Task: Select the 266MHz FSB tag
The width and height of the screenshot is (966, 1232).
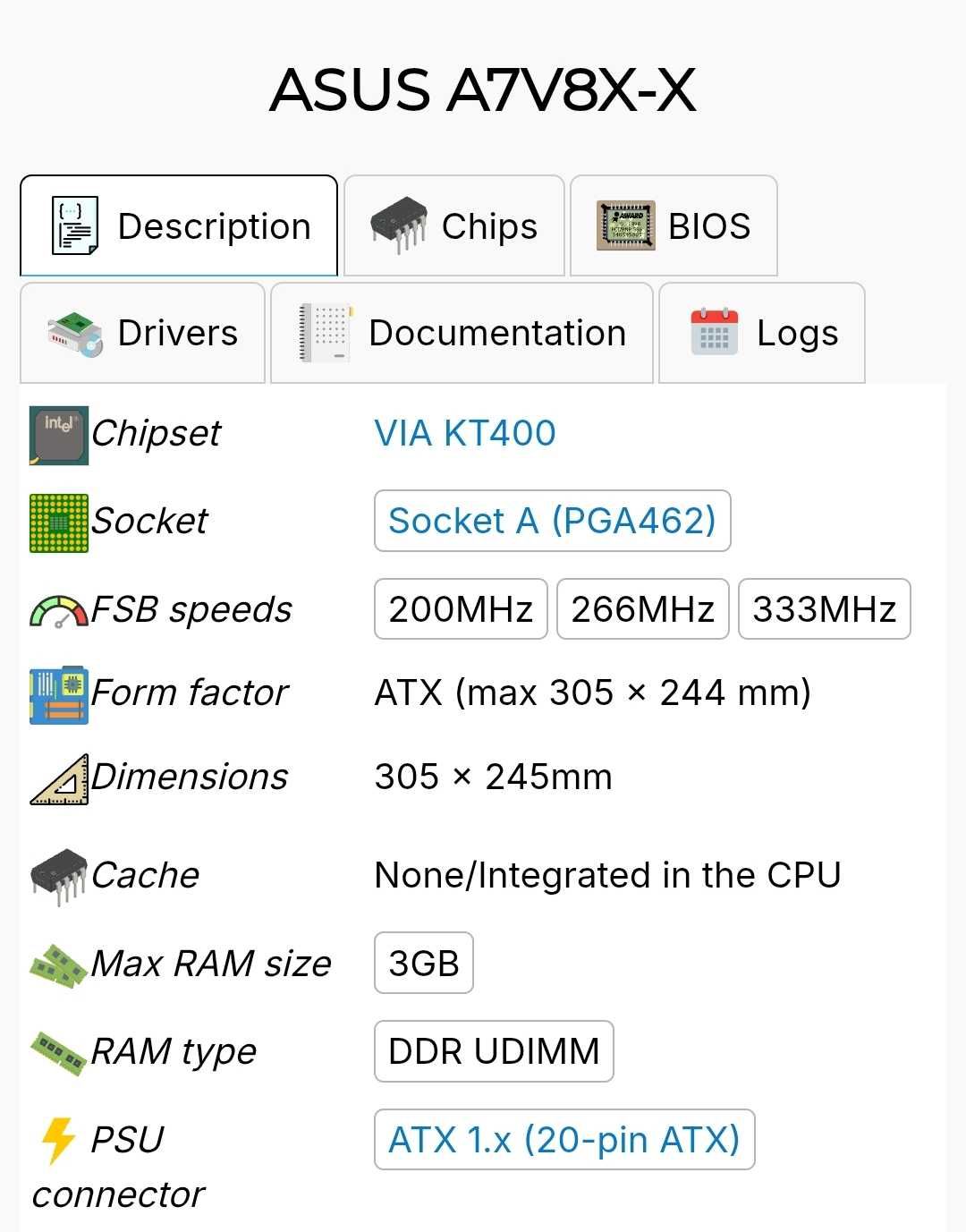Action: coord(643,609)
